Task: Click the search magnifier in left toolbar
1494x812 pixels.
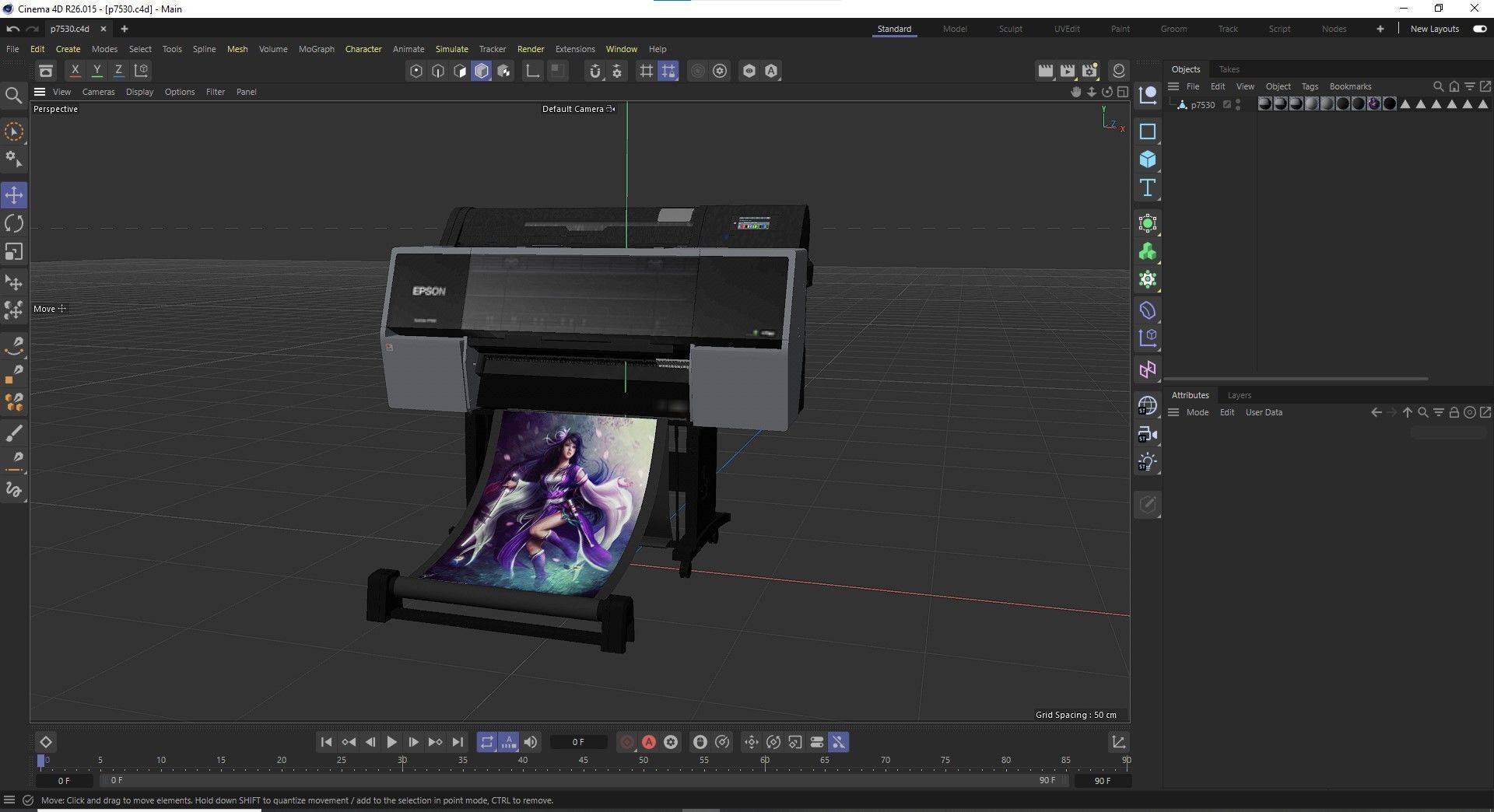Action: point(13,96)
